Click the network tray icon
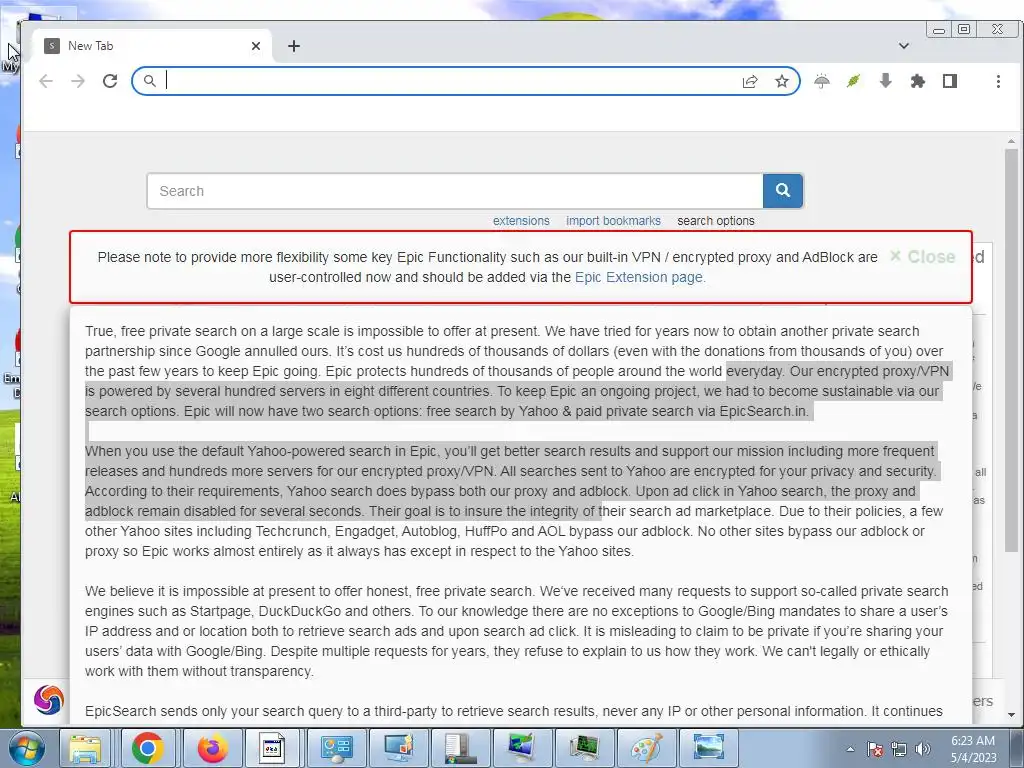The height and width of the screenshot is (768, 1024). click(899, 749)
